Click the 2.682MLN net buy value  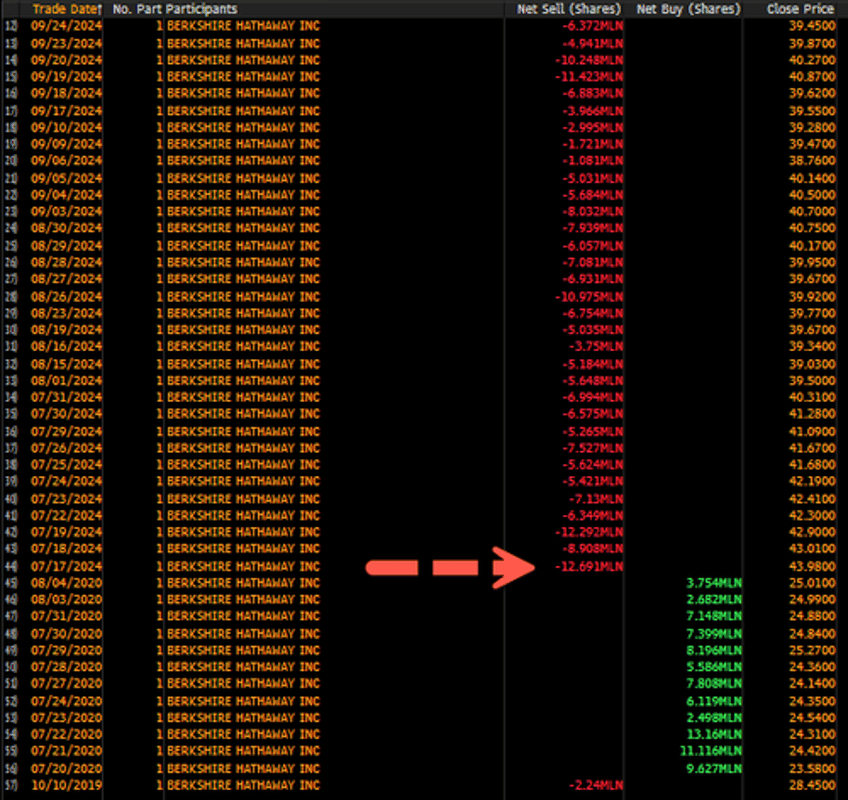click(714, 599)
